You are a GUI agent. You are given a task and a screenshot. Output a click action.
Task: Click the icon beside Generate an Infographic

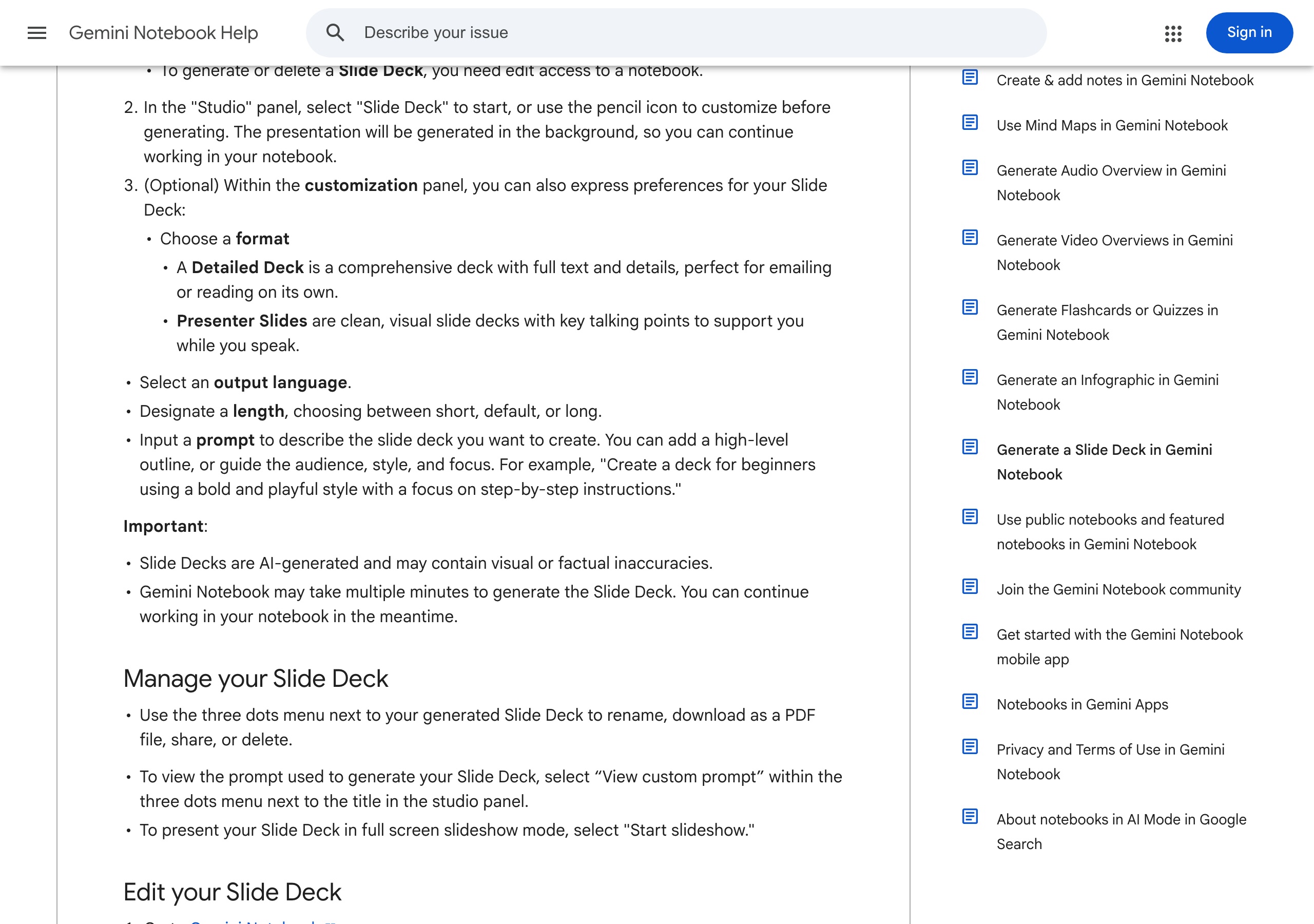click(970, 377)
